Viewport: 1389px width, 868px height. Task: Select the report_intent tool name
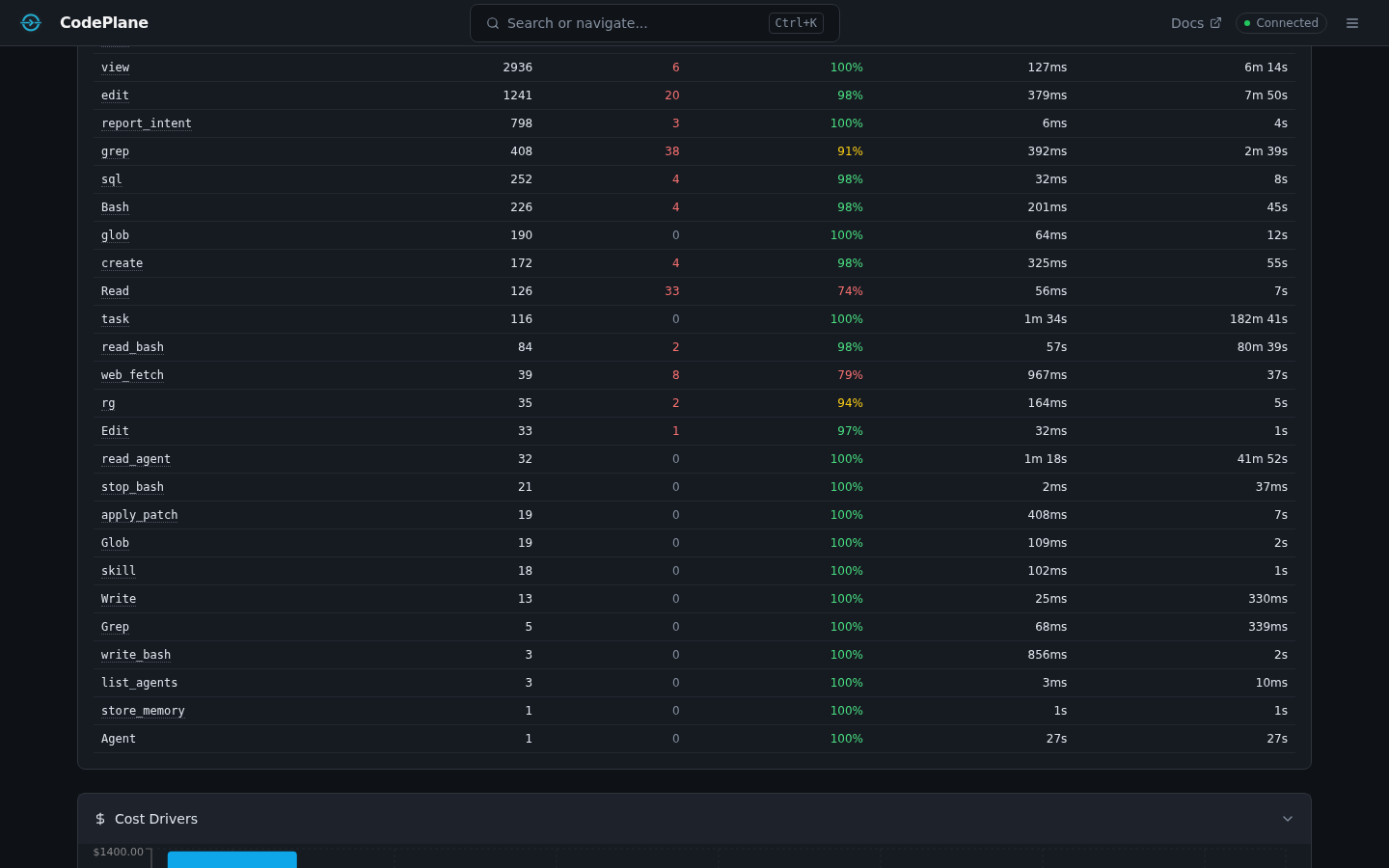point(147,123)
